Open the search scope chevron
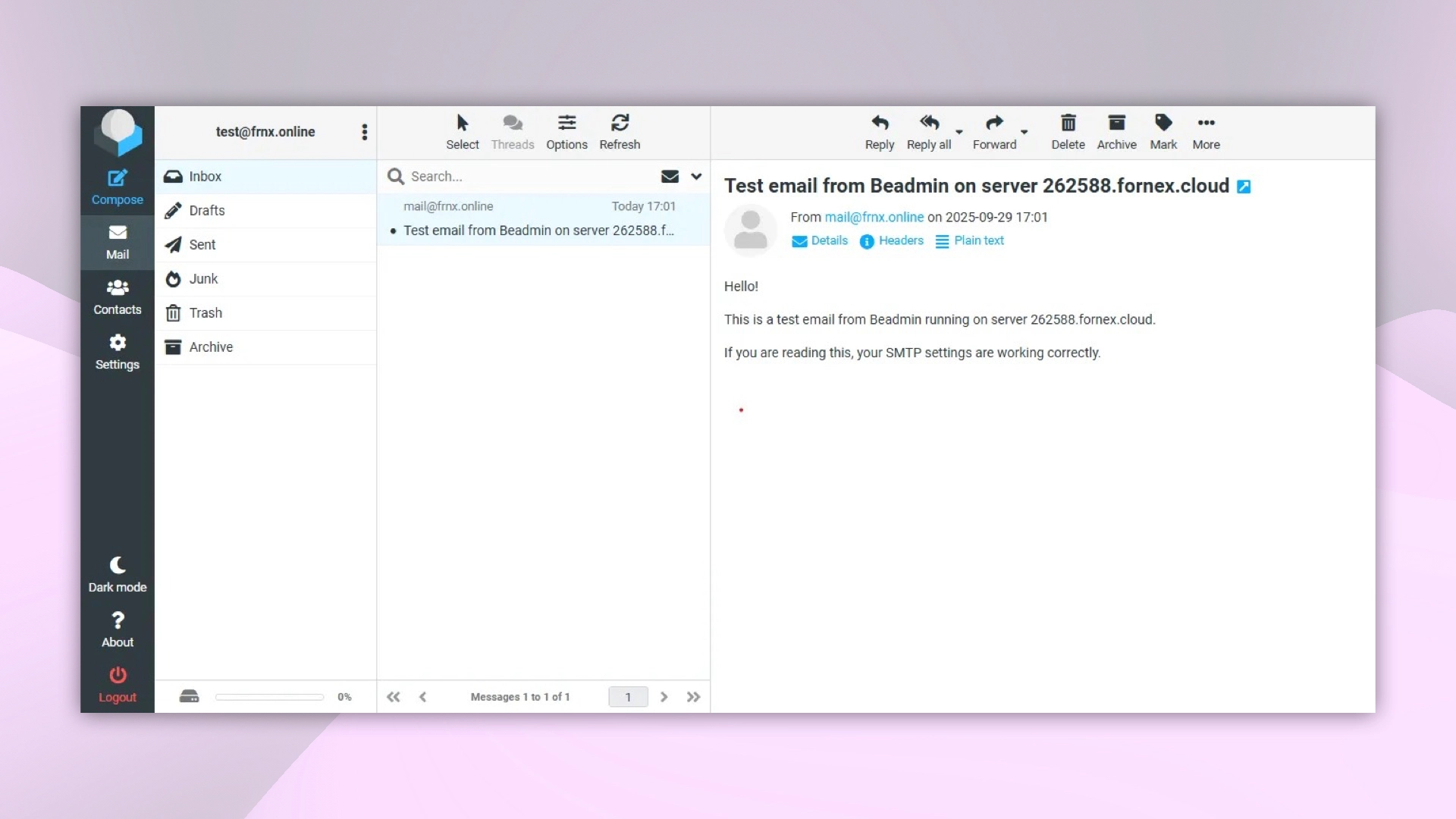The image size is (1456, 819). [x=697, y=176]
